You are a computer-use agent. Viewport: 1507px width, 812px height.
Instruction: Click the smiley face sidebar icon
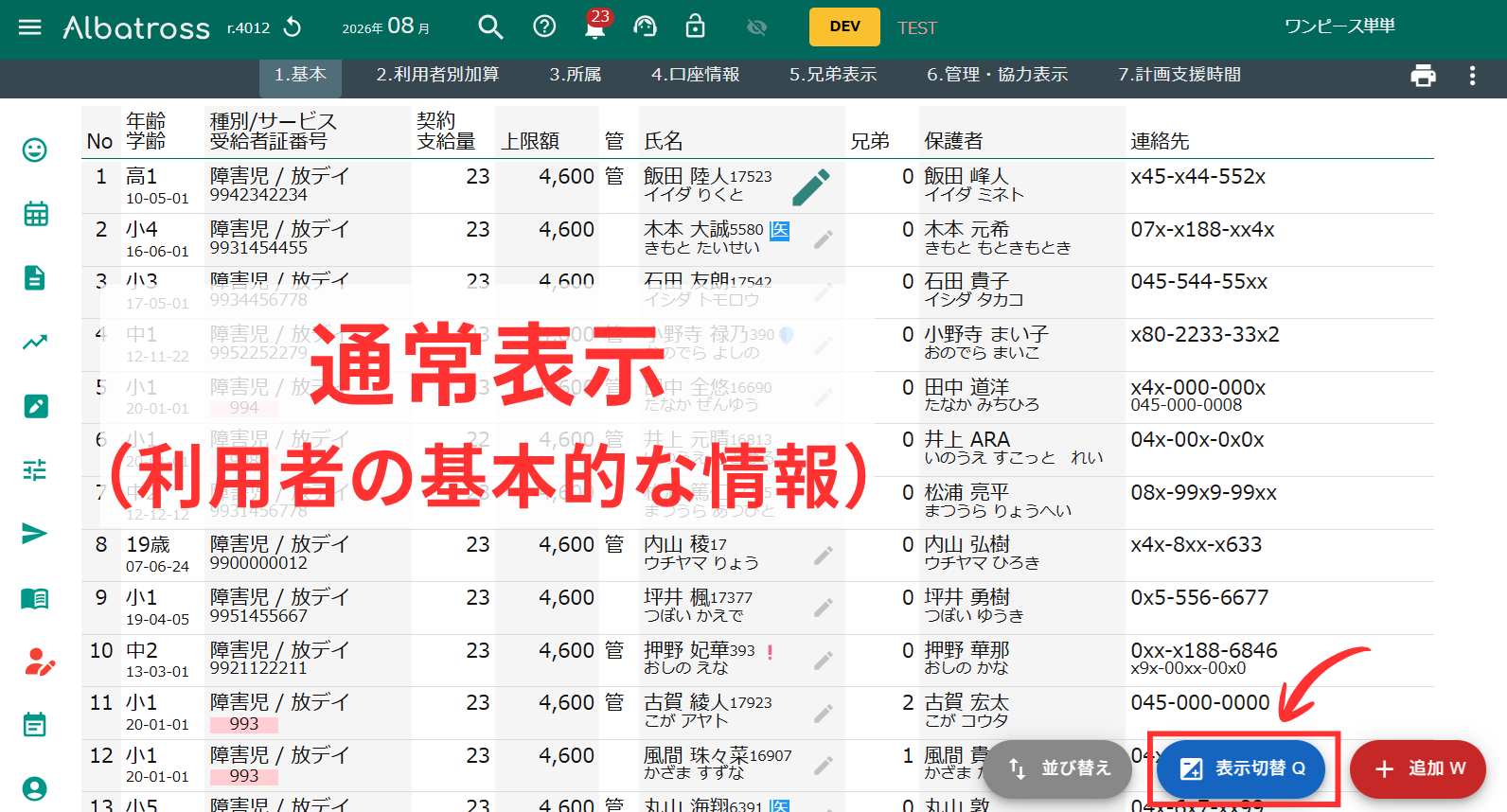[35, 150]
